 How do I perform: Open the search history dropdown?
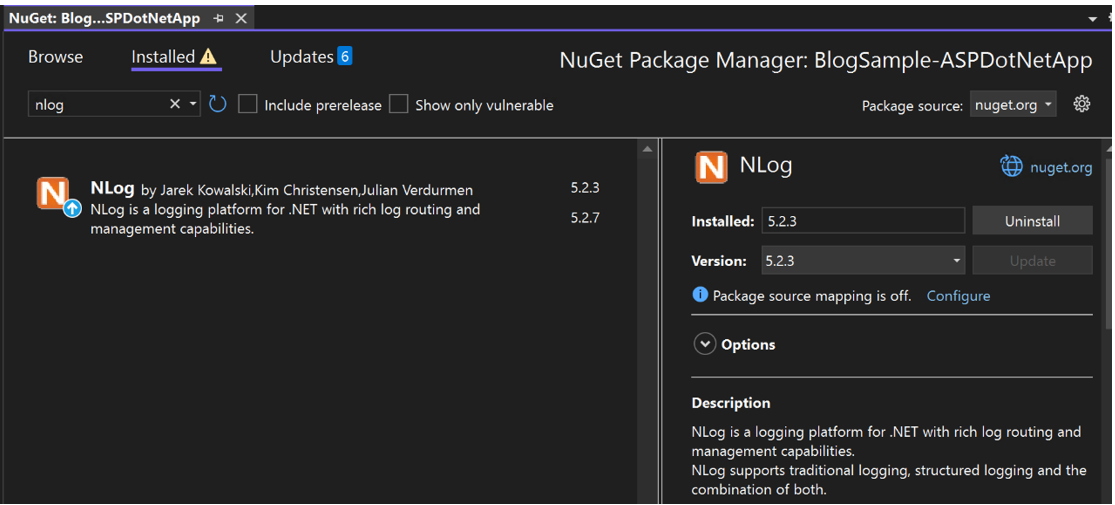[193, 105]
